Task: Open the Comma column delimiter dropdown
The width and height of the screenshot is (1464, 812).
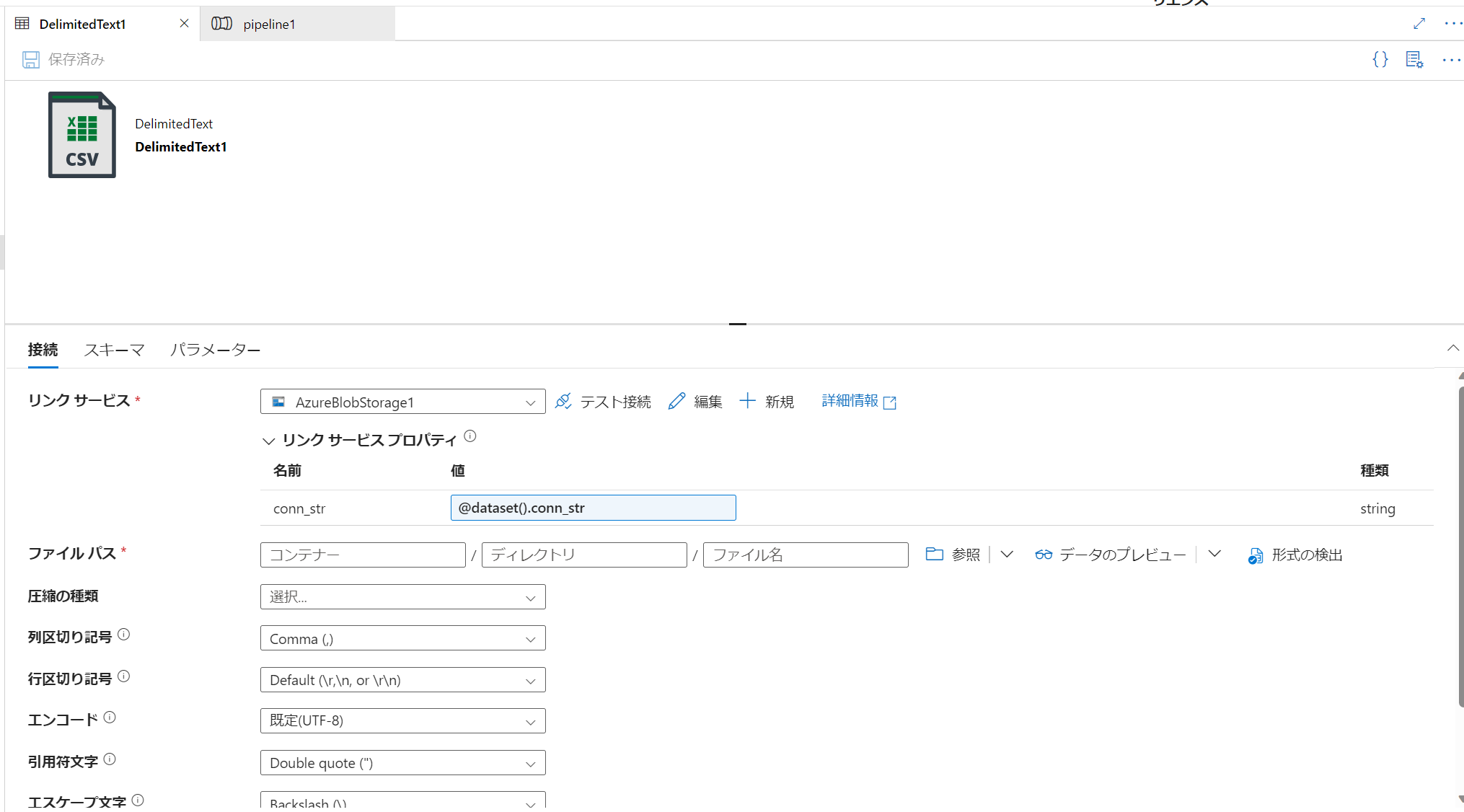Action: (402, 639)
